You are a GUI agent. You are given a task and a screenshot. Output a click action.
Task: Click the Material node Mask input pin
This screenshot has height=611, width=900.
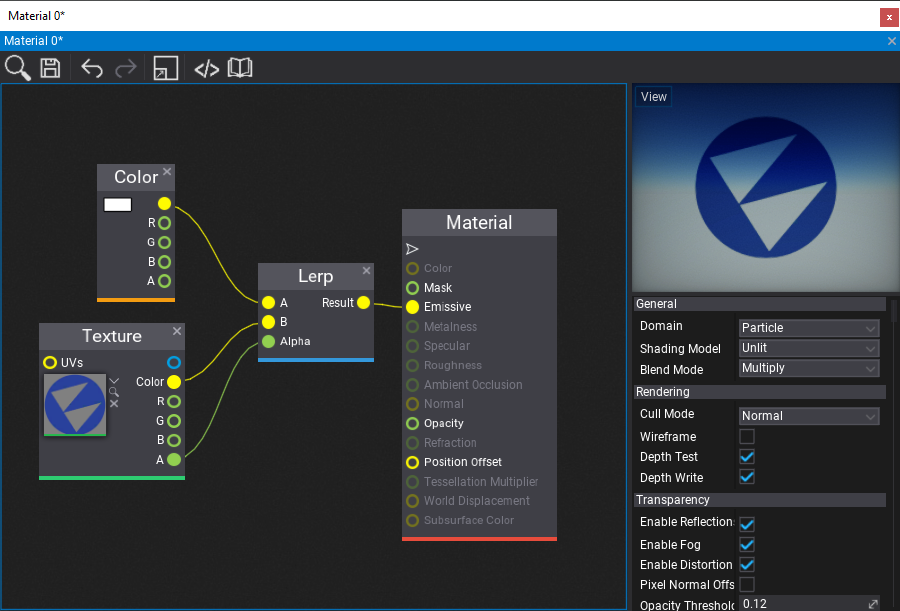412,288
